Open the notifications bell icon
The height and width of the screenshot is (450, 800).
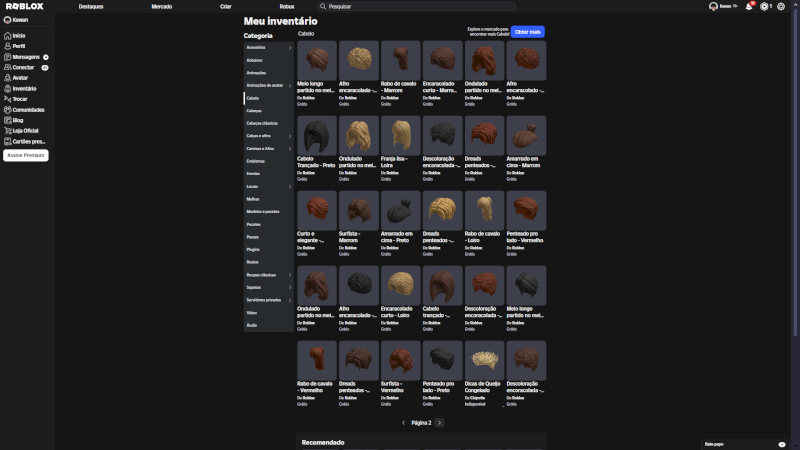point(748,6)
